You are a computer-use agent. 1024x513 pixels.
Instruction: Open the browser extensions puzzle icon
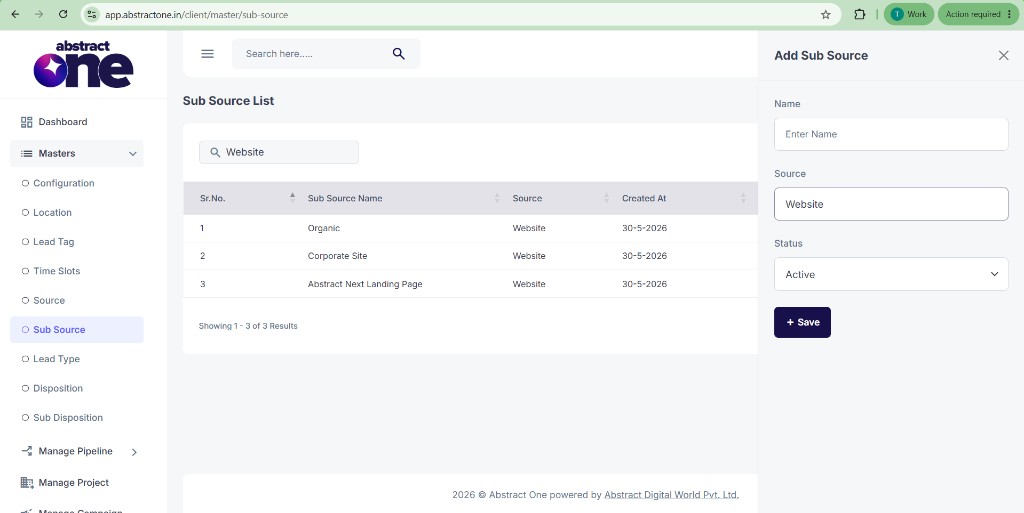click(x=859, y=14)
